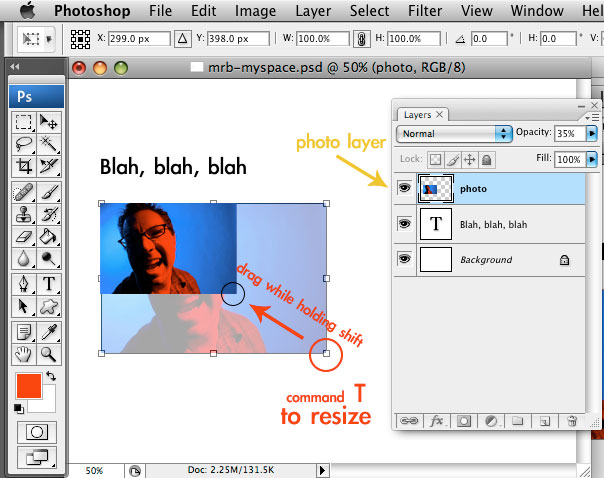Hide the Background layer
The image size is (604, 478).
pyautogui.click(x=405, y=260)
